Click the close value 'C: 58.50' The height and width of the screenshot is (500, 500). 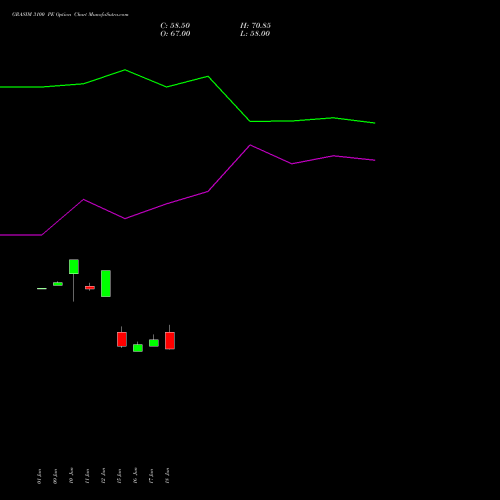175,26
